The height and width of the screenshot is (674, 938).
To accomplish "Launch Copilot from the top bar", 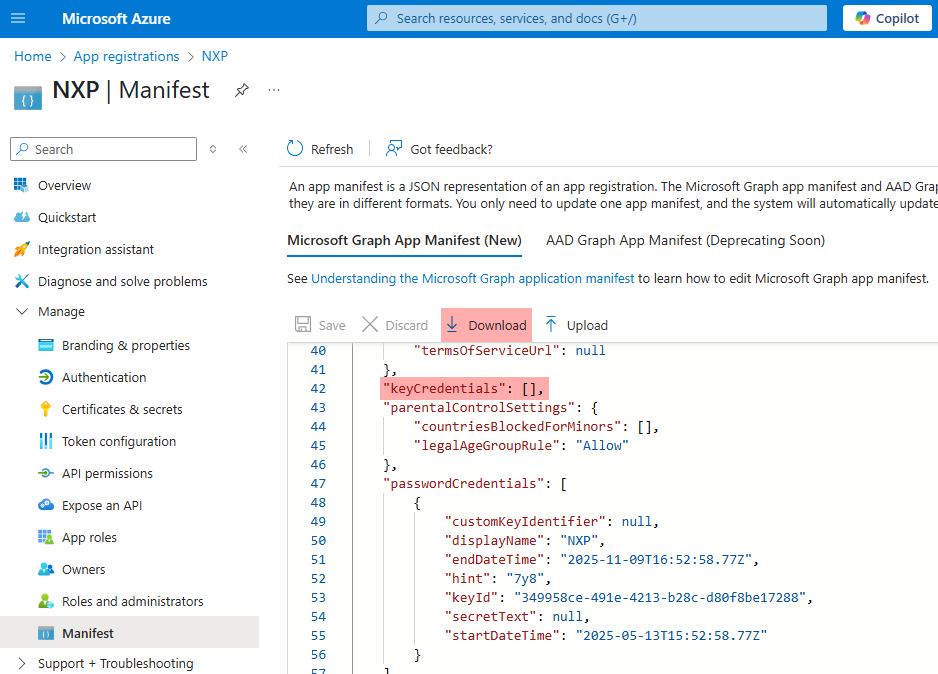I will (x=886, y=18).
